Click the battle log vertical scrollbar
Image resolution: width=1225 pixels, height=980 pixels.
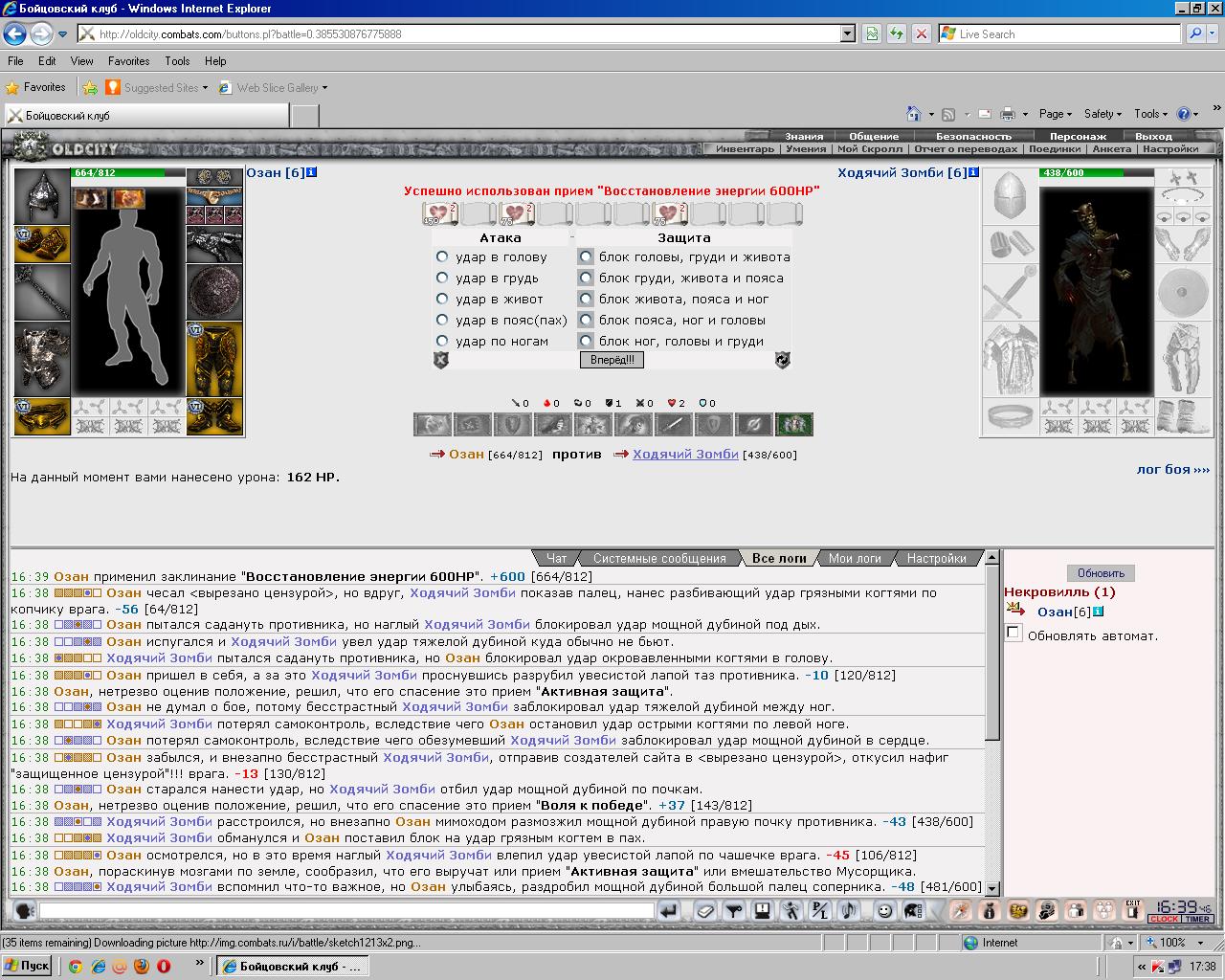click(992, 724)
